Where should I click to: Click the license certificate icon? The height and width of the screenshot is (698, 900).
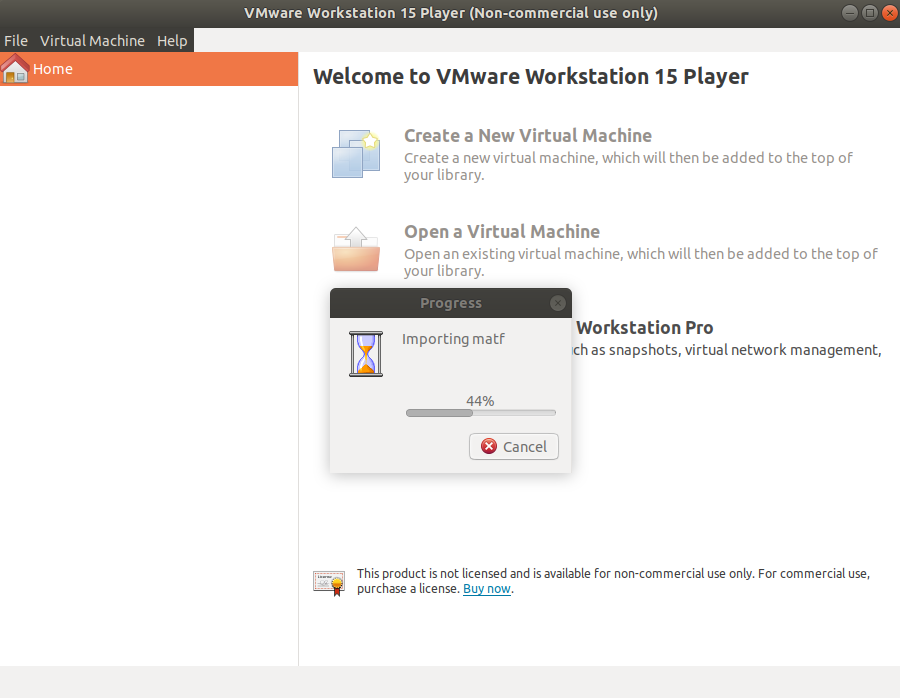[329, 583]
